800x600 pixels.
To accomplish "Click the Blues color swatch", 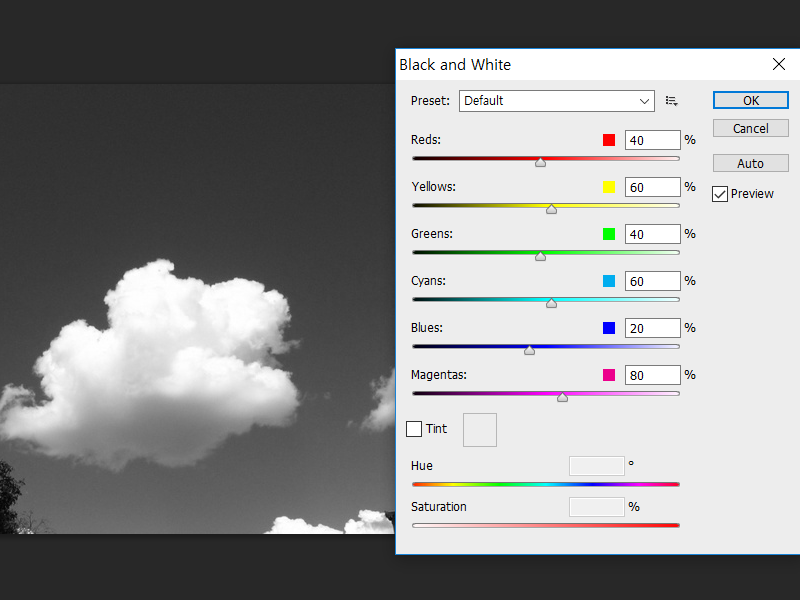I will coord(609,328).
